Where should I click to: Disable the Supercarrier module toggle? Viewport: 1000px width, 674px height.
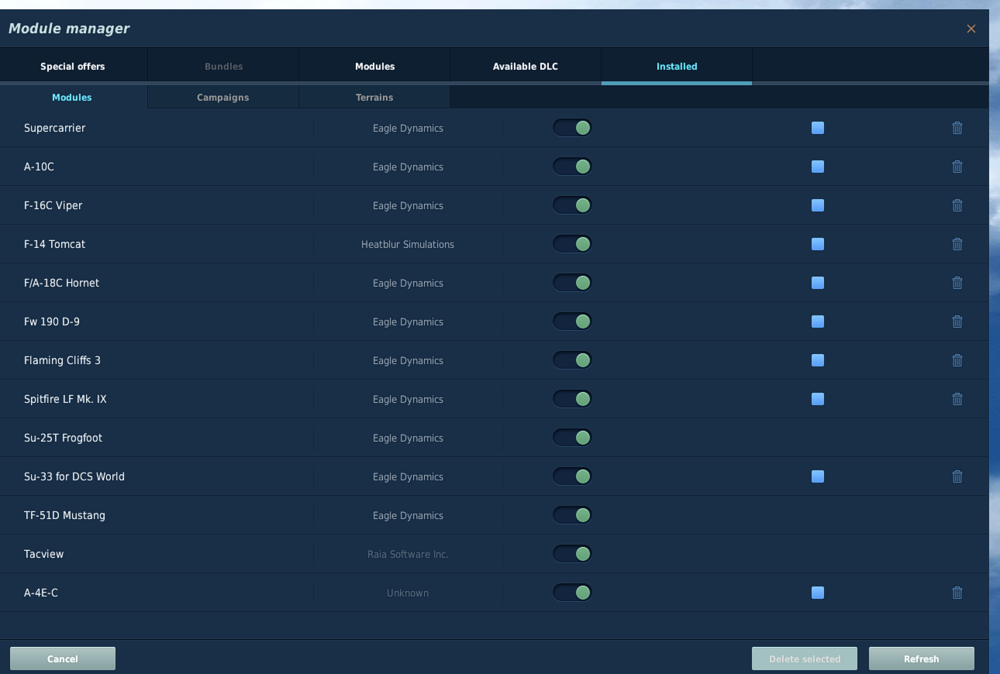[572, 128]
